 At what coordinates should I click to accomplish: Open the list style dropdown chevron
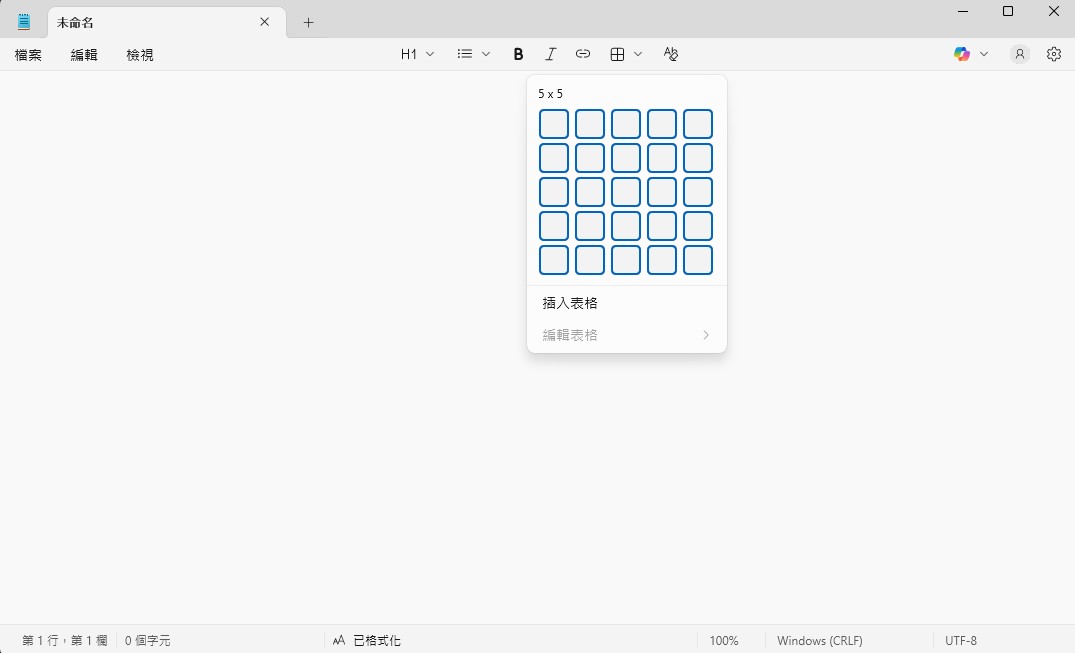[485, 54]
